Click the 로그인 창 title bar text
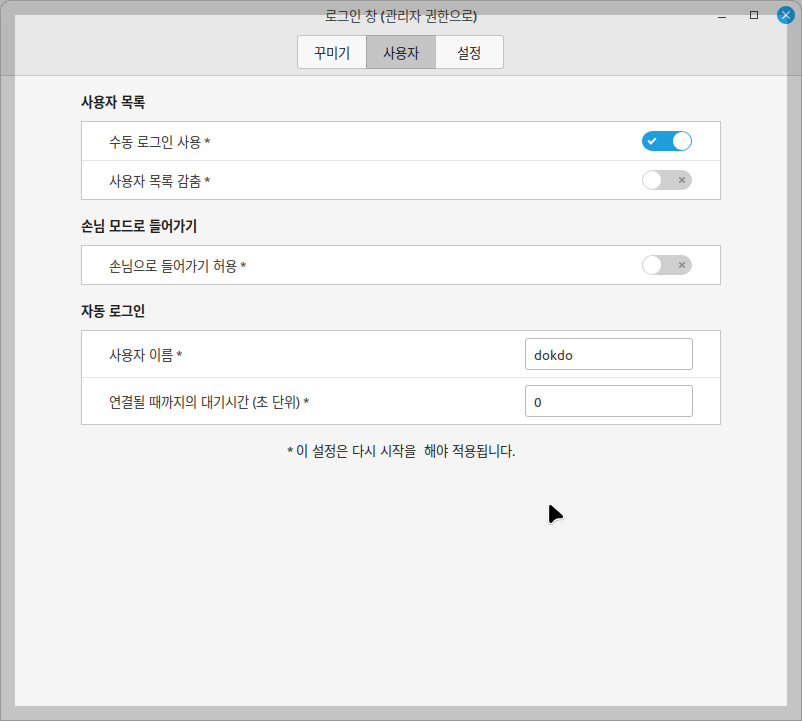The image size is (802, 721). (401, 16)
